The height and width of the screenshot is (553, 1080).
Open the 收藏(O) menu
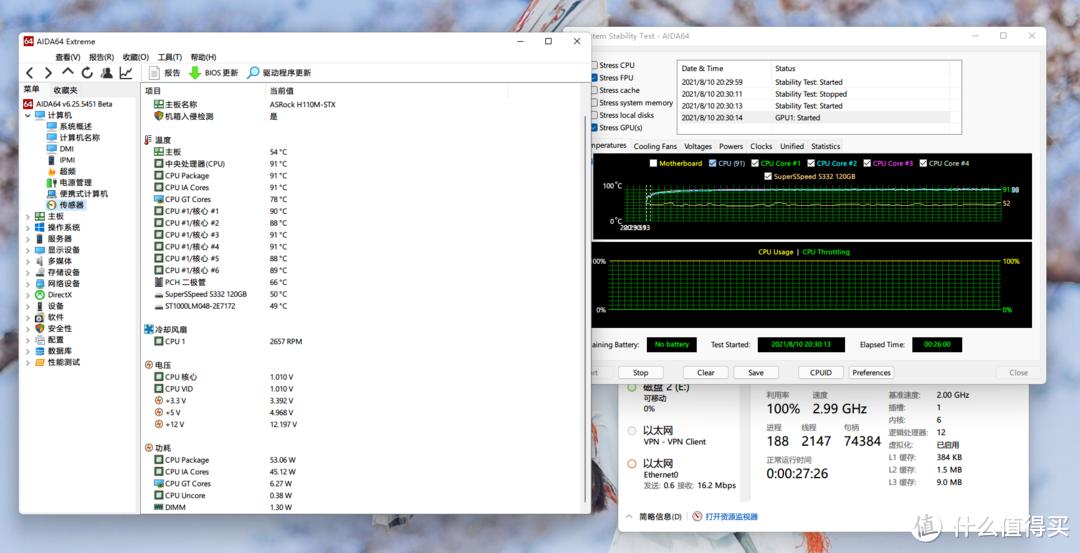(x=136, y=57)
